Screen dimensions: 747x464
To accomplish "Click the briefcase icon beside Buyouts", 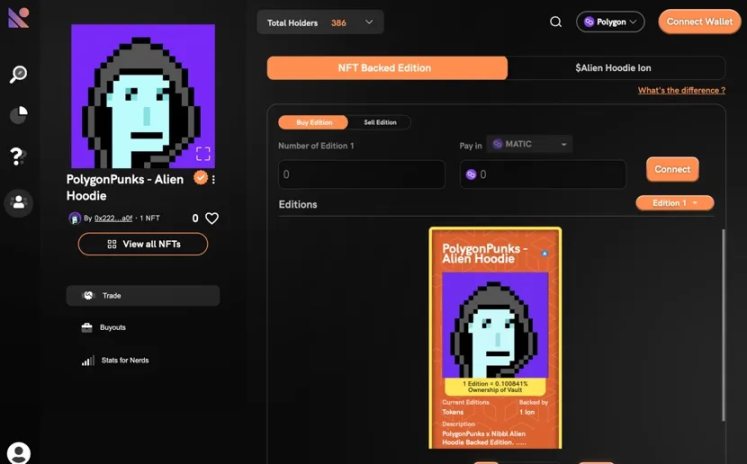I will (87, 328).
